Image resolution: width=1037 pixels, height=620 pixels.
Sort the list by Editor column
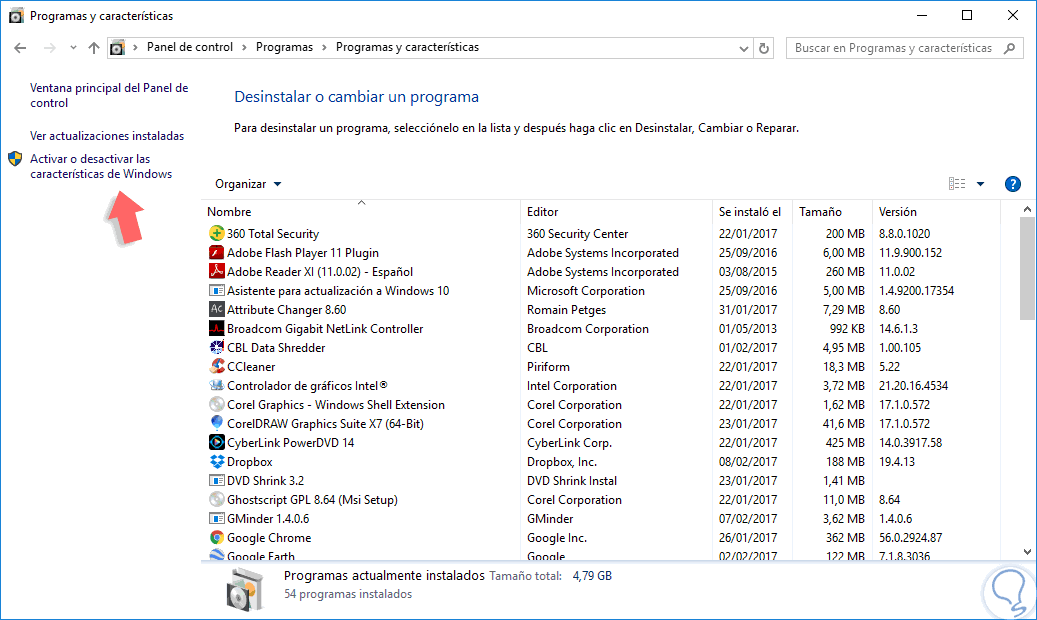pyautogui.click(x=542, y=212)
